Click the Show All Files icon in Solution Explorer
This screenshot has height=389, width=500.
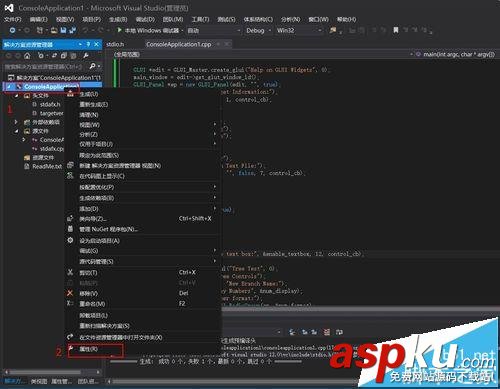(x=74, y=56)
